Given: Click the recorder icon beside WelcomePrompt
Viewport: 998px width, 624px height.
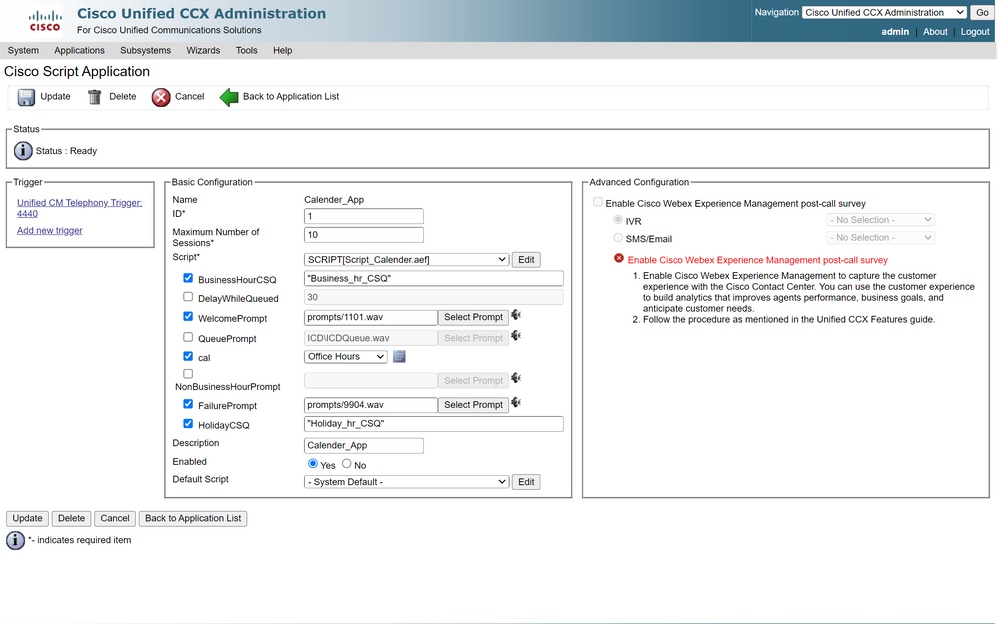Looking at the screenshot, I should coord(516,315).
